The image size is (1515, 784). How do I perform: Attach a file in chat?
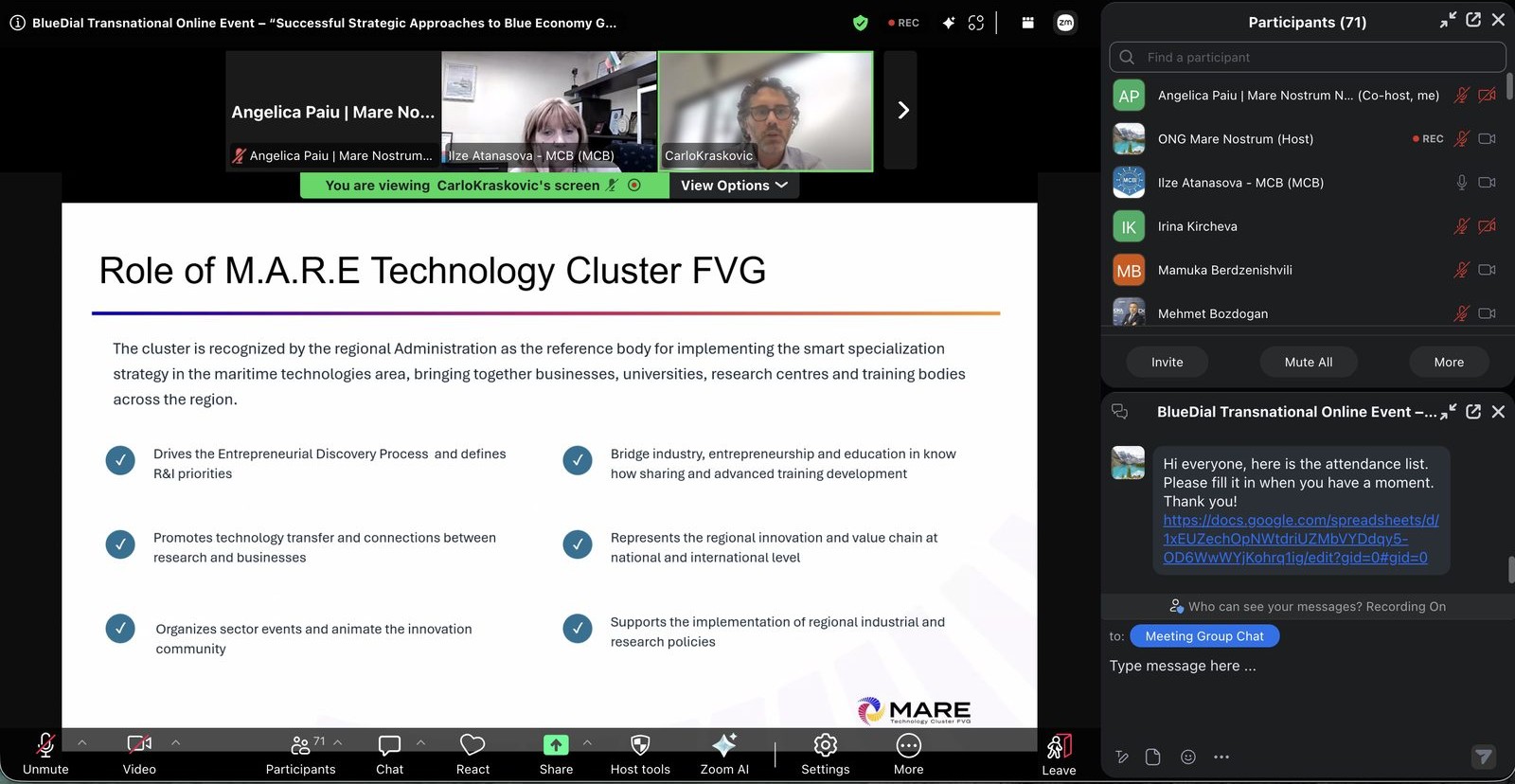point(1152,757)
